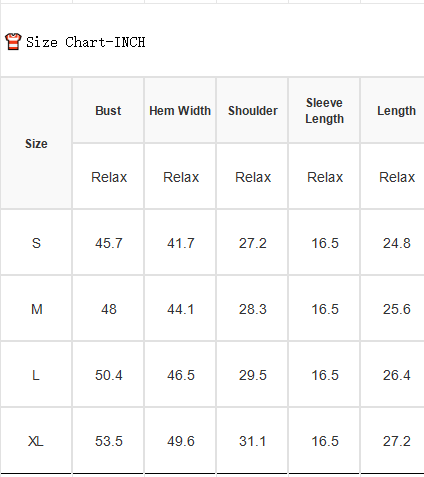
Task: Click the Size Chart-INCH heading text
Action: [86, 42]
